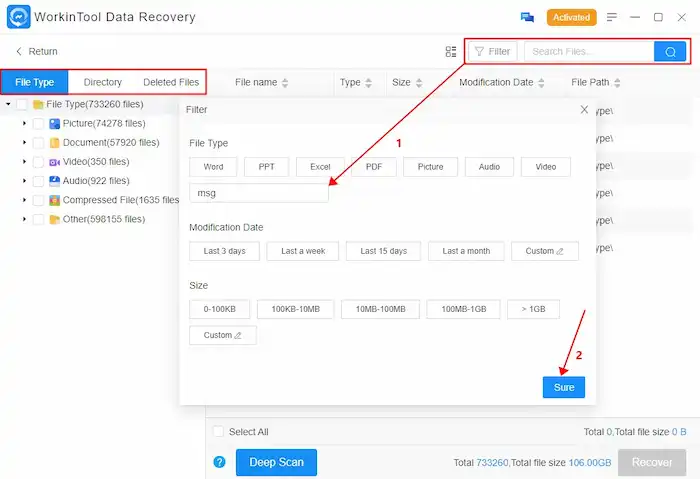
Task: Tick the Audio(922 files) checkbox
Action: [x=38, y=181]
